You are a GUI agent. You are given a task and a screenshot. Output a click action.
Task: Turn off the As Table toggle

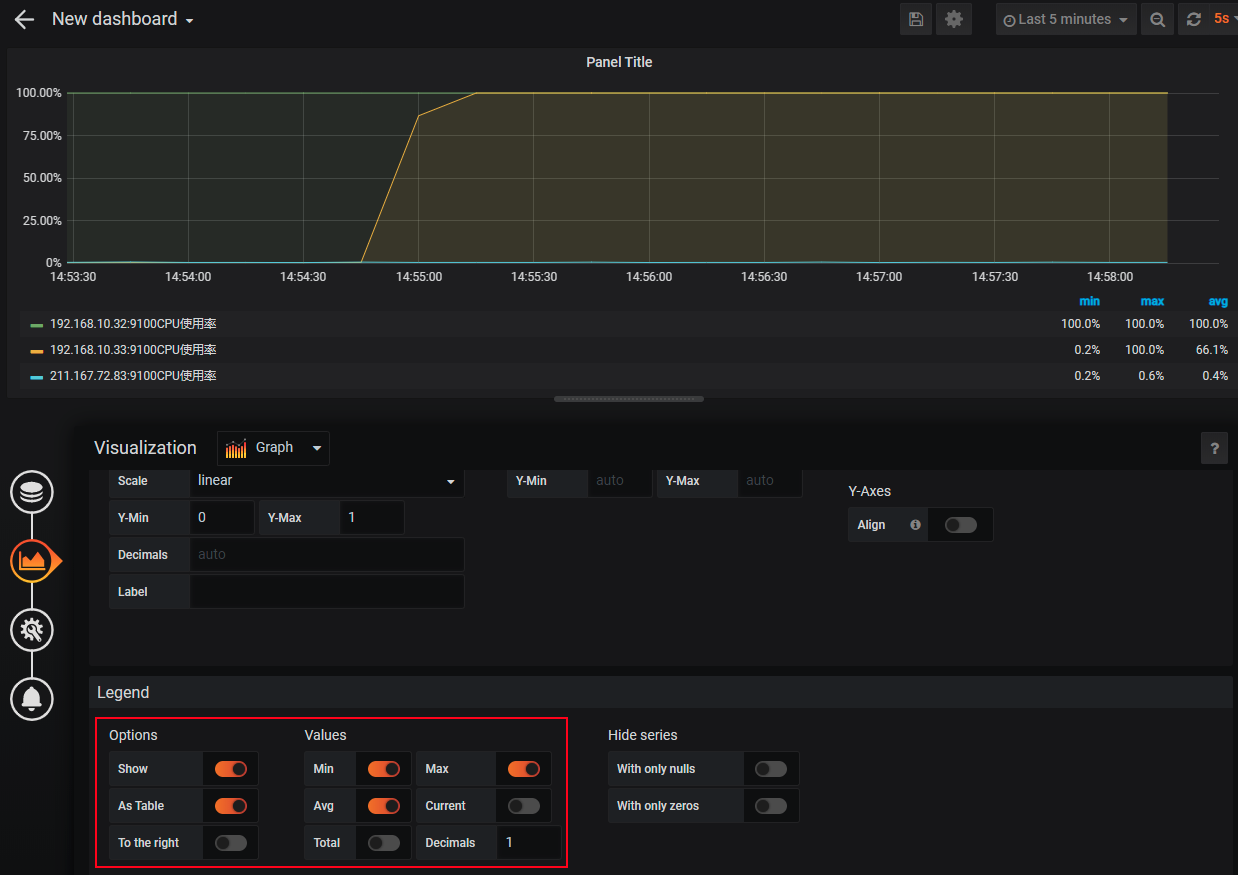coord(231,806)
